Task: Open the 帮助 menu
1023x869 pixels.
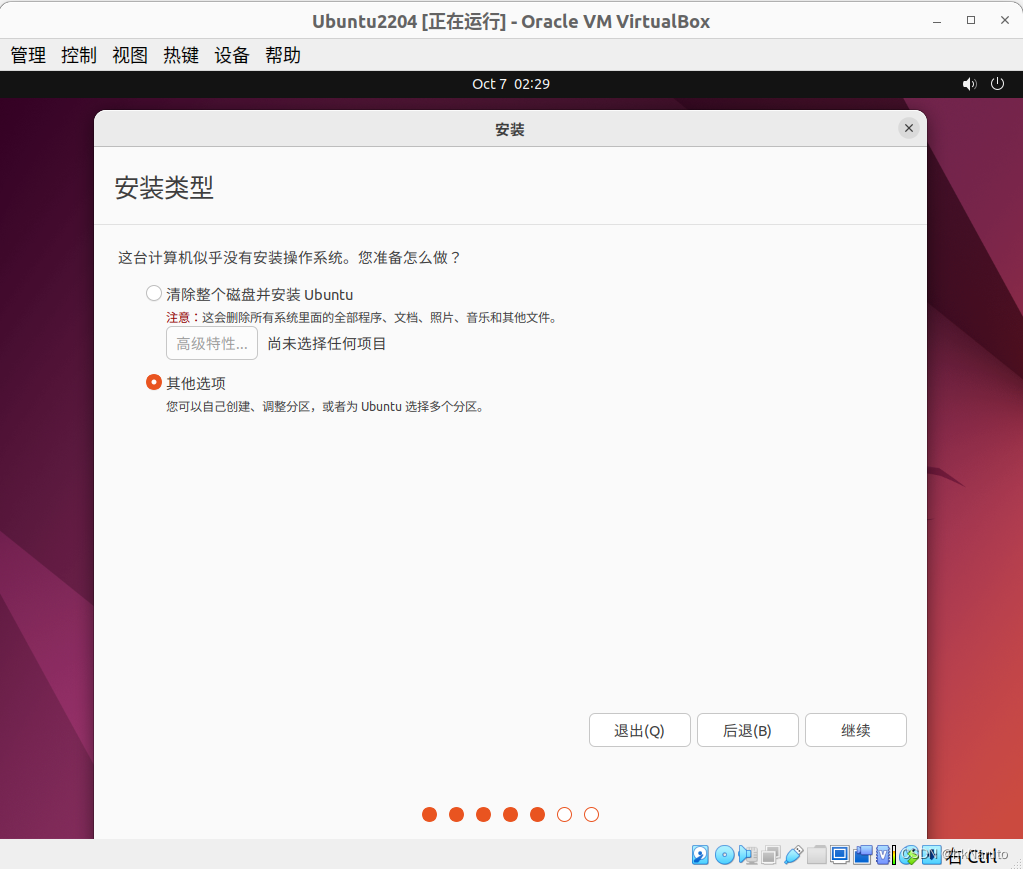Action: 282,55
